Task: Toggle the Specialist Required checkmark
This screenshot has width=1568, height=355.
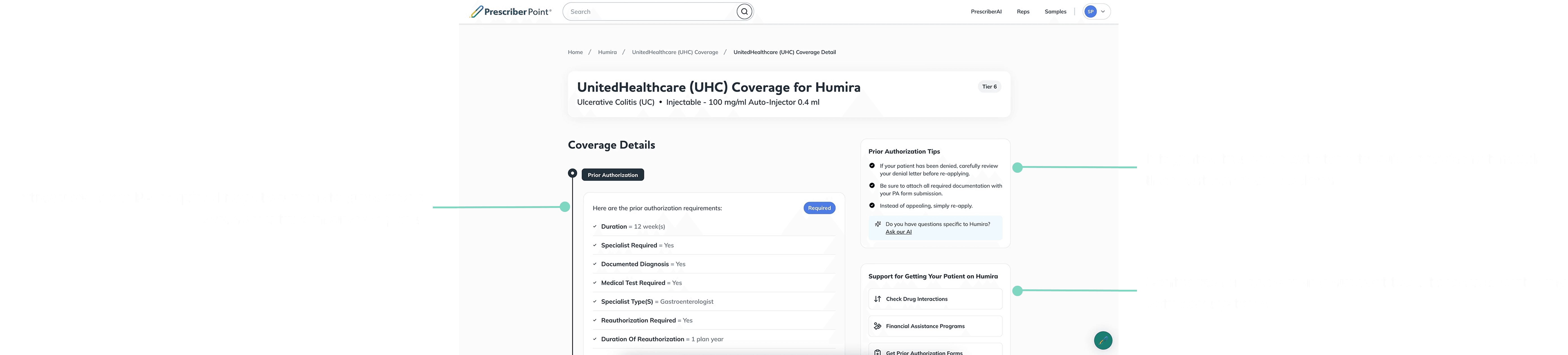Action: tap(595, 245)
